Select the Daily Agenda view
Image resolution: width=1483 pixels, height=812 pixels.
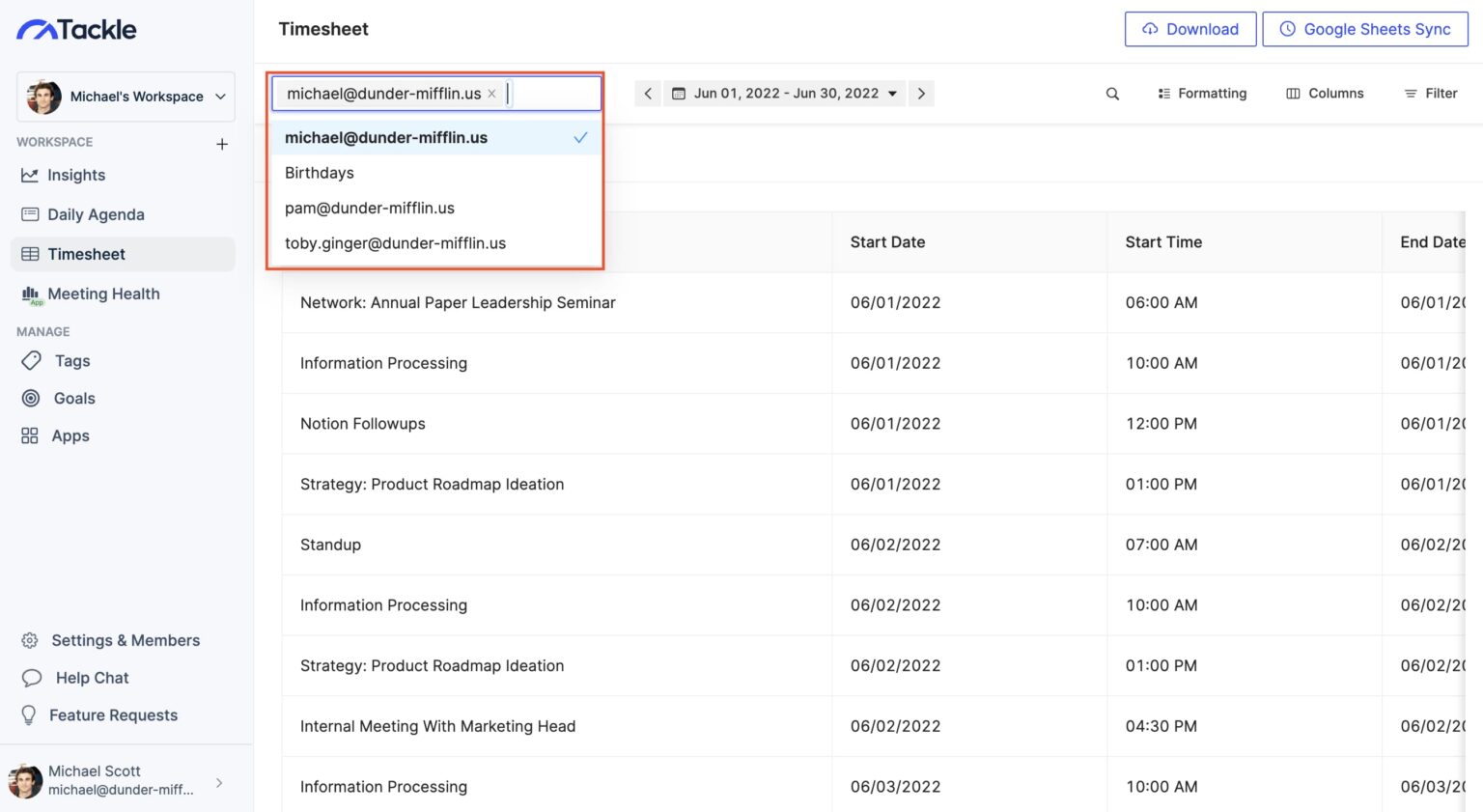point(96,214)
